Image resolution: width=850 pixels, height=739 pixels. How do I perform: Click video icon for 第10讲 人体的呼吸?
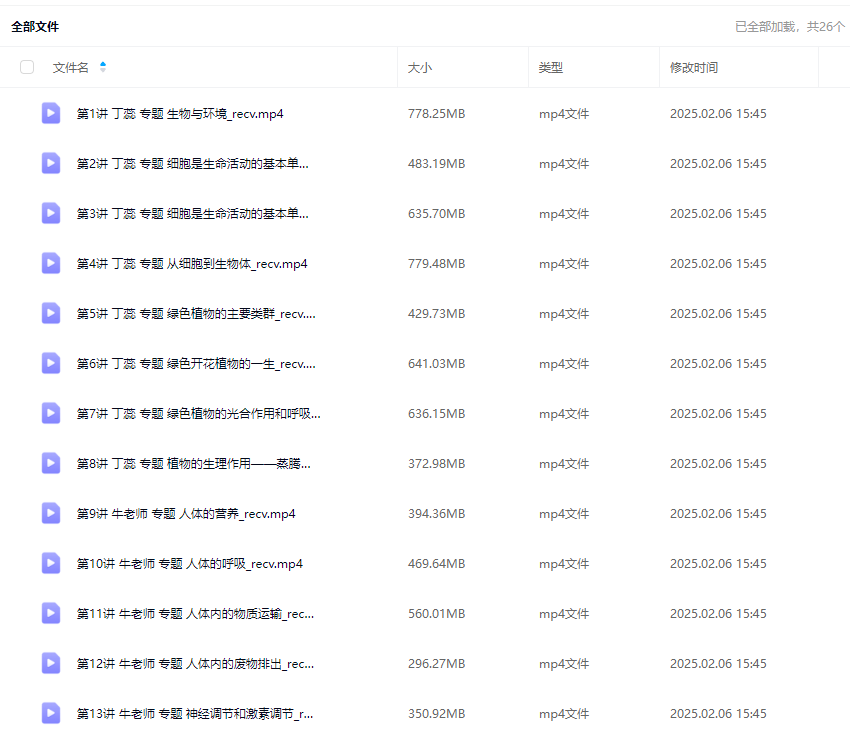51,563
